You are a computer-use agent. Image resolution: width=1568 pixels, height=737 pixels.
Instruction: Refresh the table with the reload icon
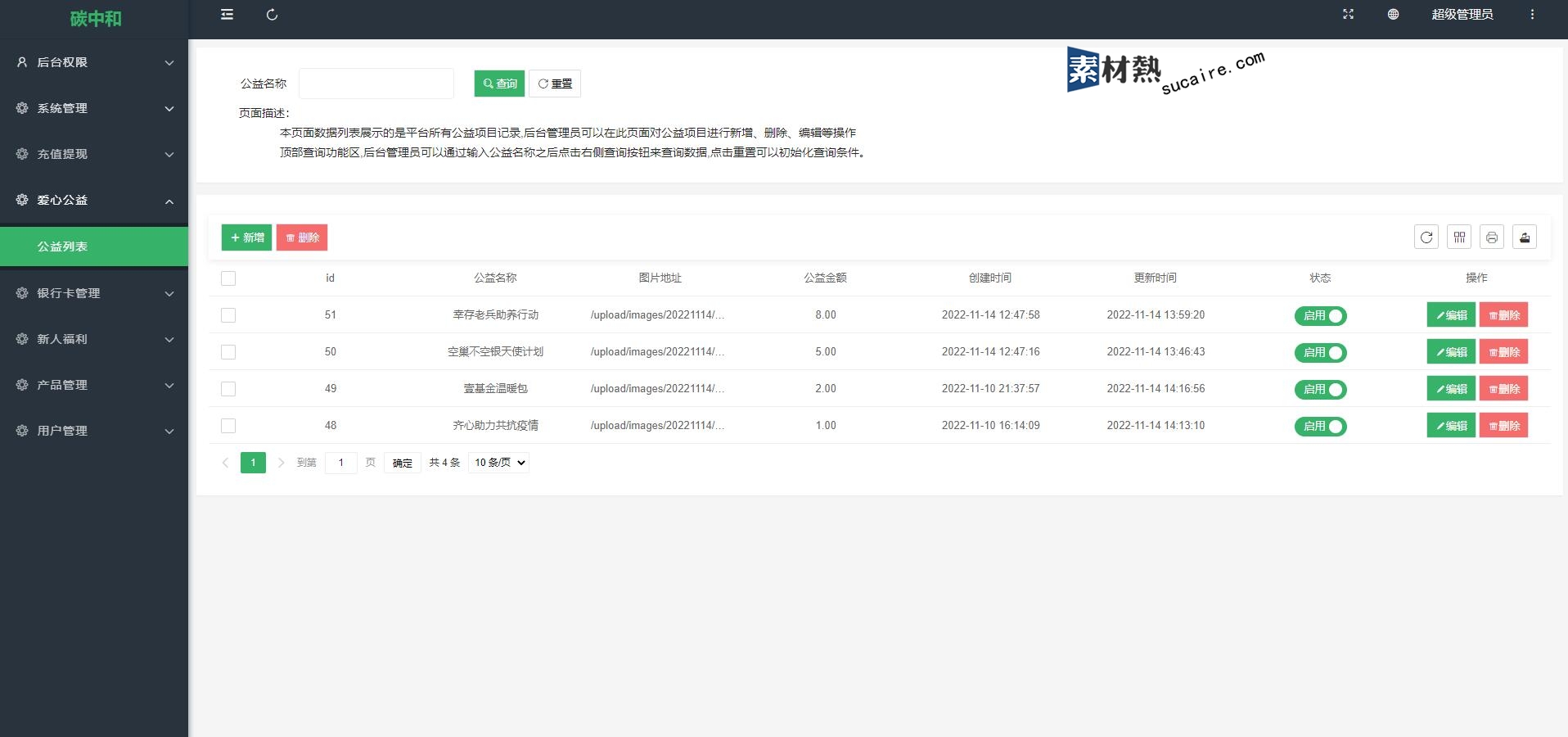[1426, 237]
